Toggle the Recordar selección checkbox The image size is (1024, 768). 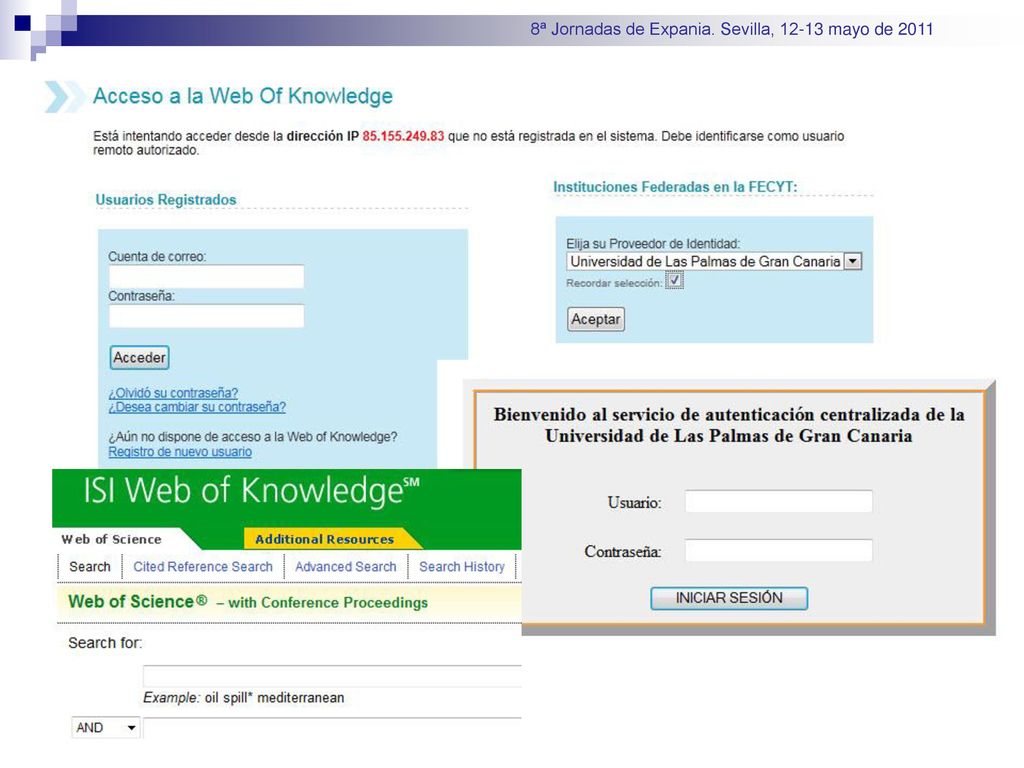(675, 281)
